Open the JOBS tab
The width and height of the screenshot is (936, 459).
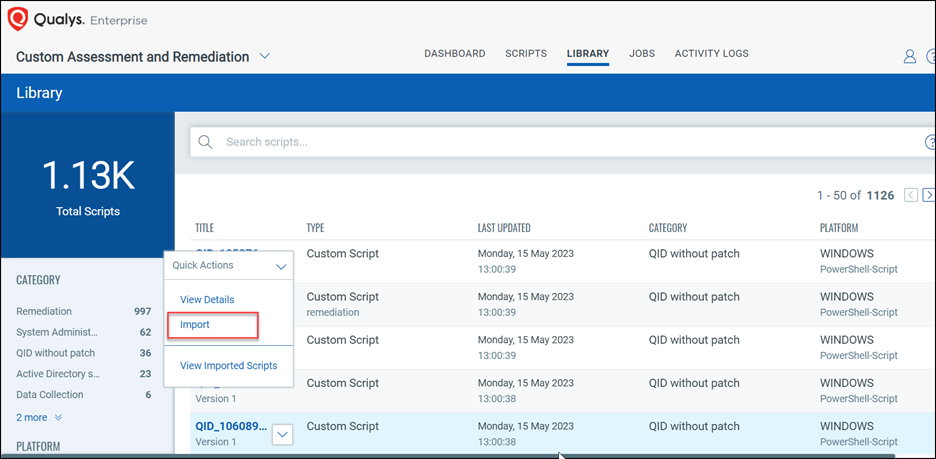(x=642, y=54)
